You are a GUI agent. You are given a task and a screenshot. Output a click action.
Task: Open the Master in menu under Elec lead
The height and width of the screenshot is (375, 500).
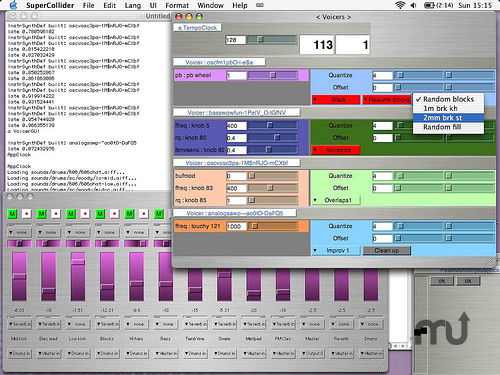[x=49, y=353]
